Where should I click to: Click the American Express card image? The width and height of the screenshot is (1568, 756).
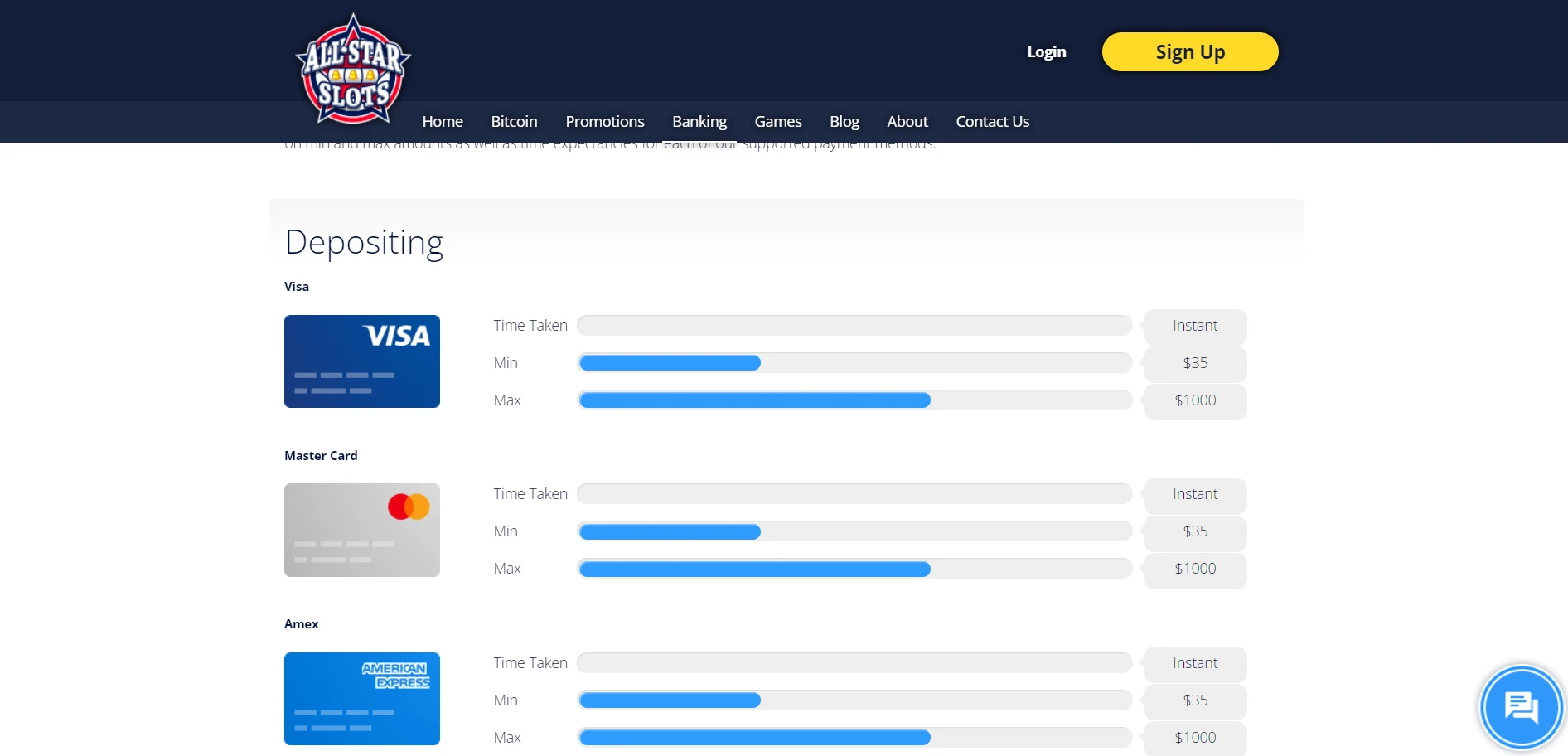[362, 699]
